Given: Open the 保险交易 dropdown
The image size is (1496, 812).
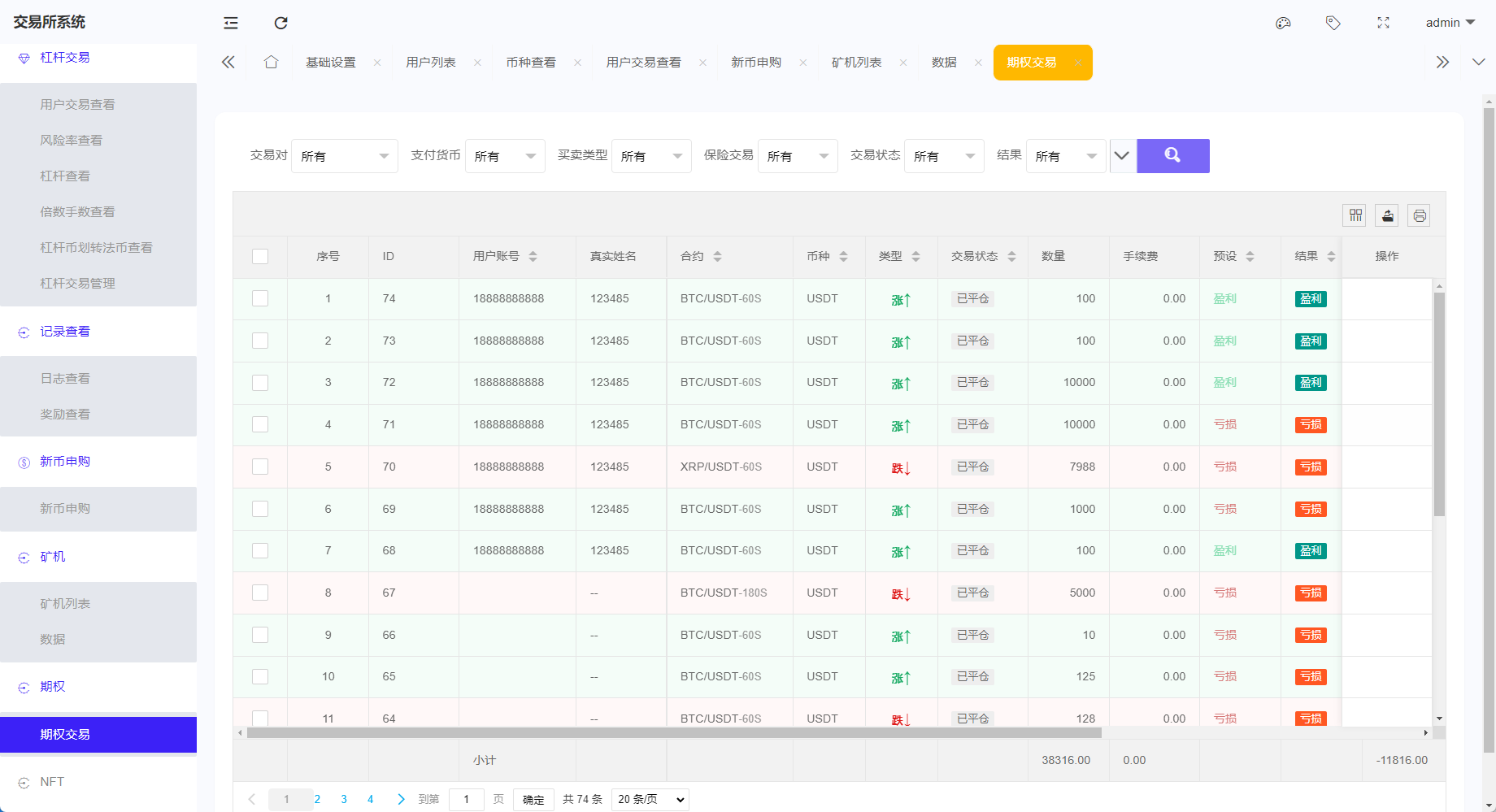Looking at the screenshot, I should pos(798,156).
